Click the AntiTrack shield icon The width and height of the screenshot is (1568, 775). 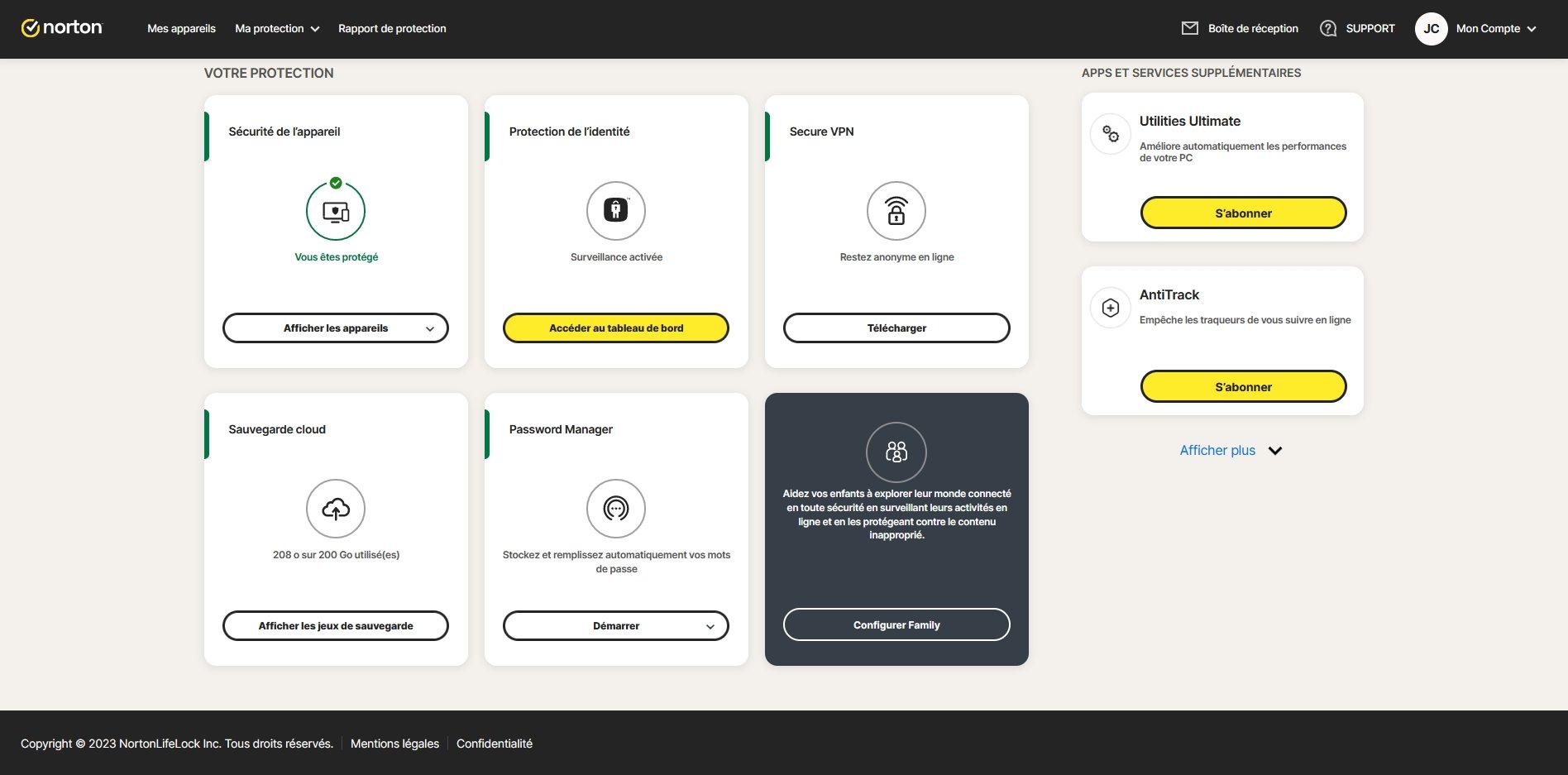pyautogui.click(x=1111, y=308)
